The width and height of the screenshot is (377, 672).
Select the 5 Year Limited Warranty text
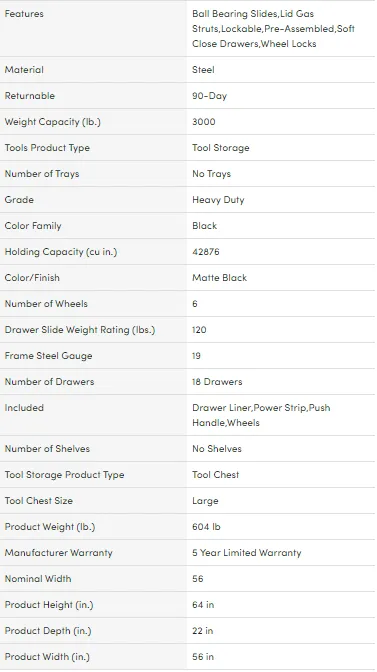[x=247, y=553]
